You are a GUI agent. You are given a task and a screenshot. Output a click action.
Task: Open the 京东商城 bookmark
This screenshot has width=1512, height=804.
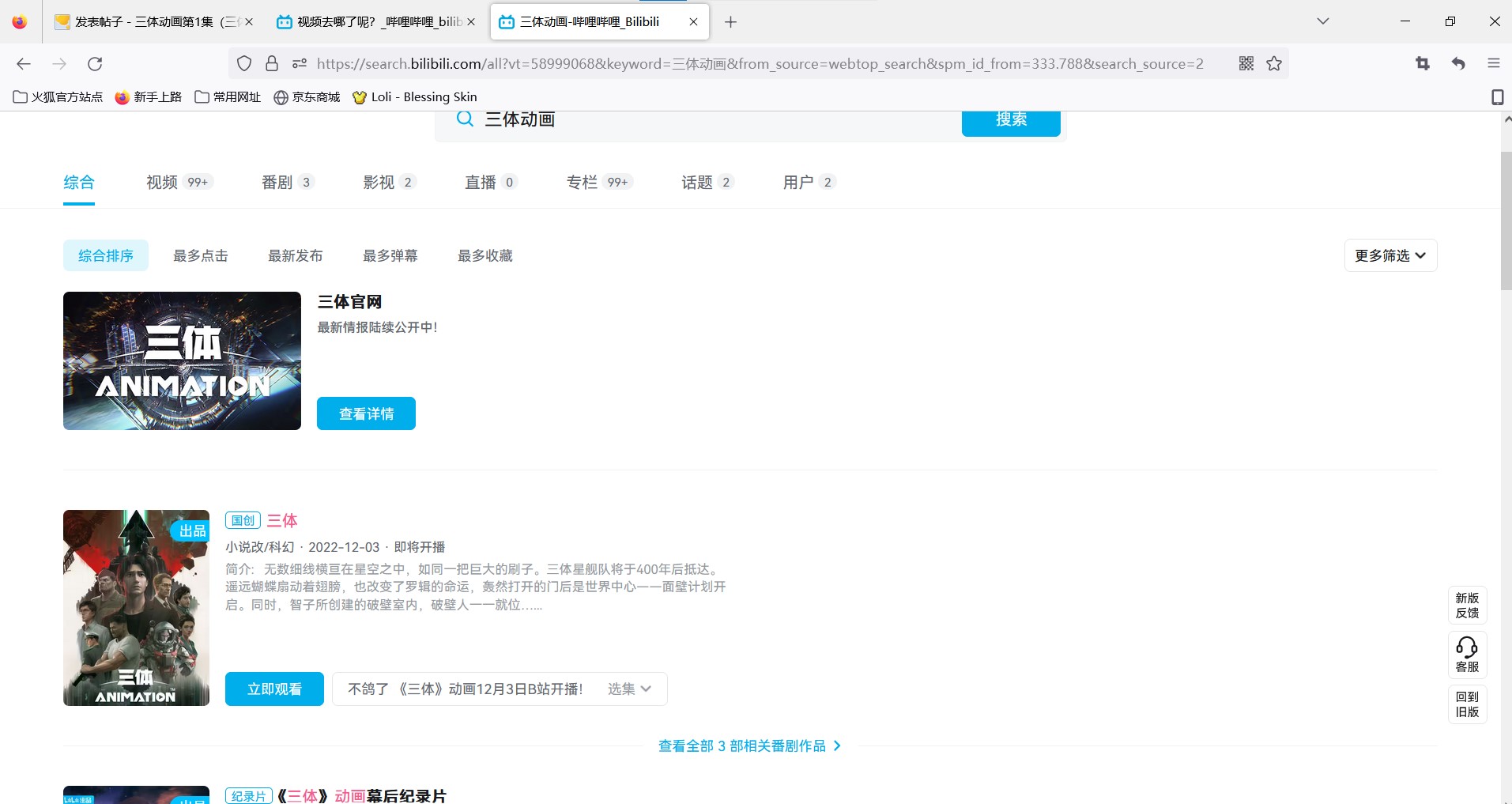coord(307,97)
